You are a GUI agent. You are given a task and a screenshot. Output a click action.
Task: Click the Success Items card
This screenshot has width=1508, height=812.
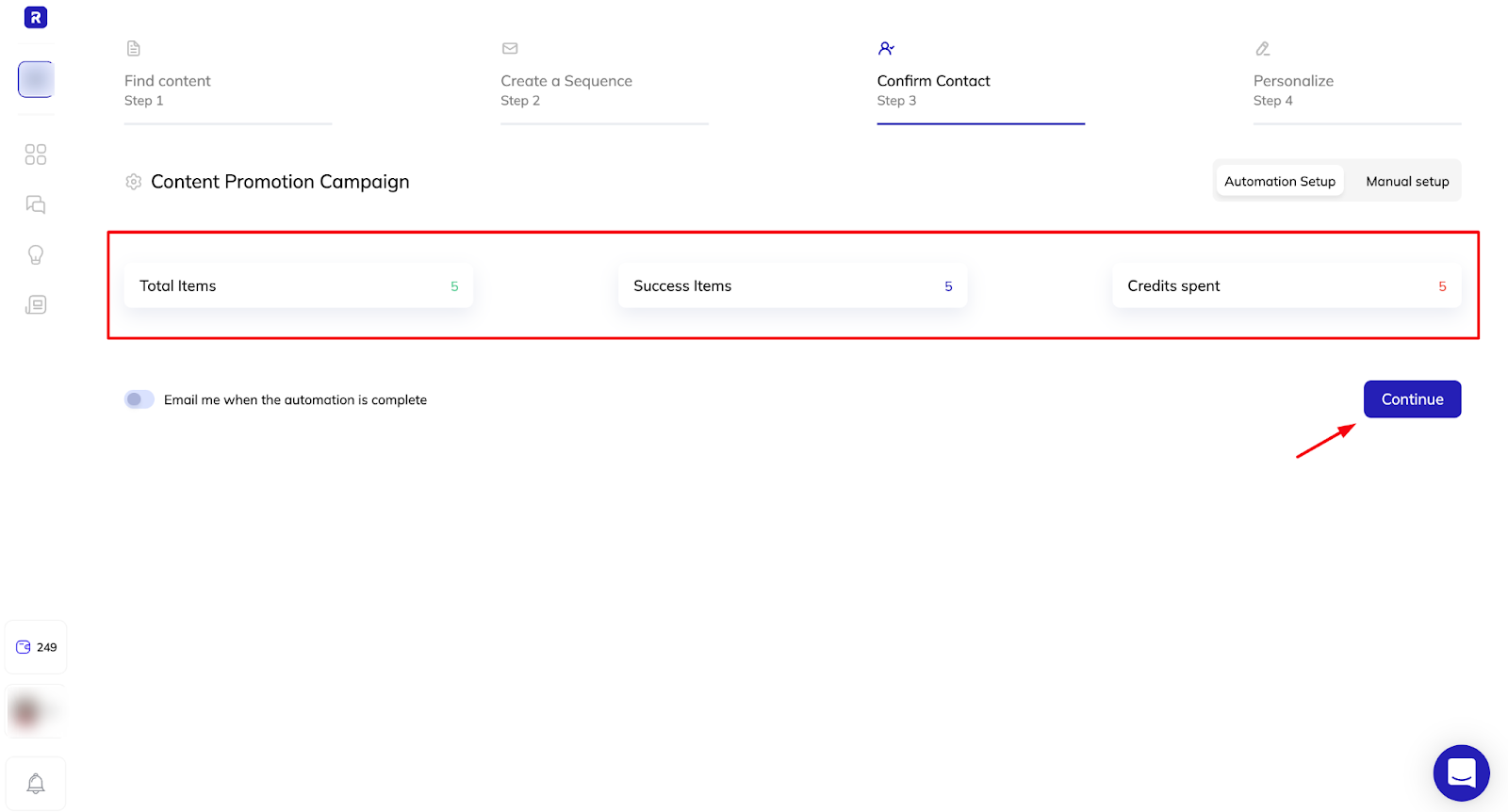tap(793, 285)
